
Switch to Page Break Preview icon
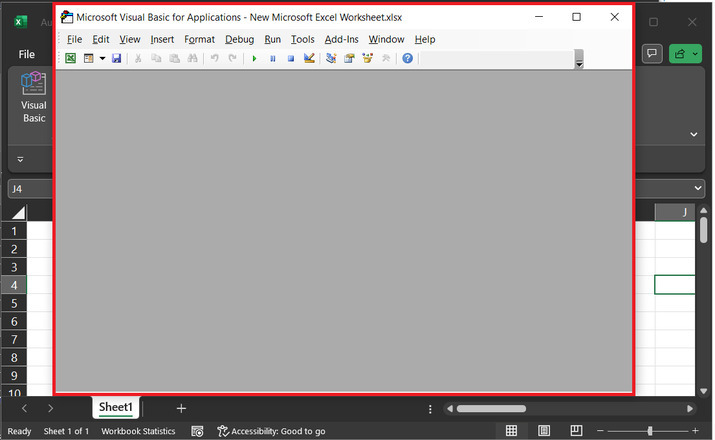[x=576, y=430]
